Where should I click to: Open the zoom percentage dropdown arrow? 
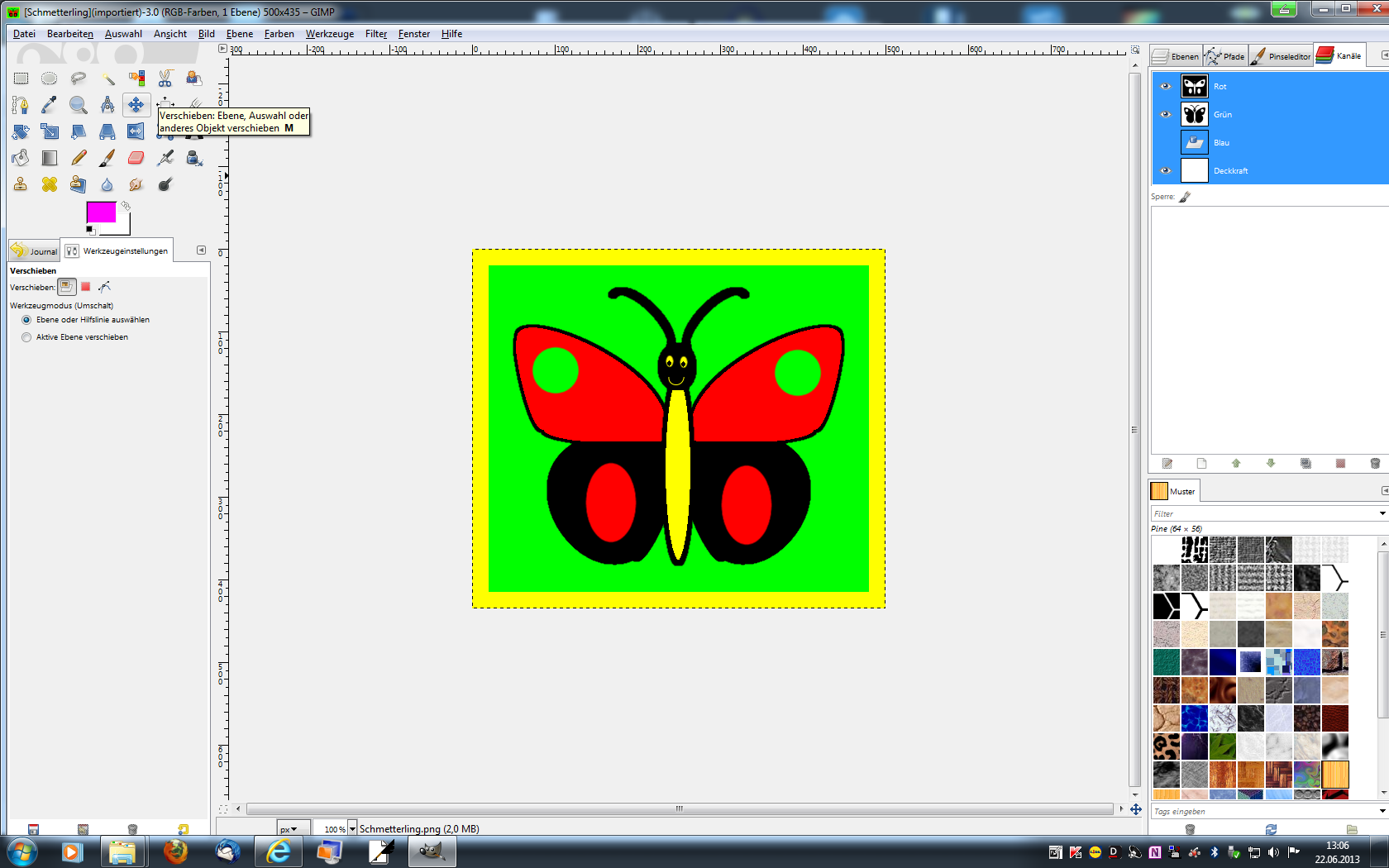click(x=352, y=829)
